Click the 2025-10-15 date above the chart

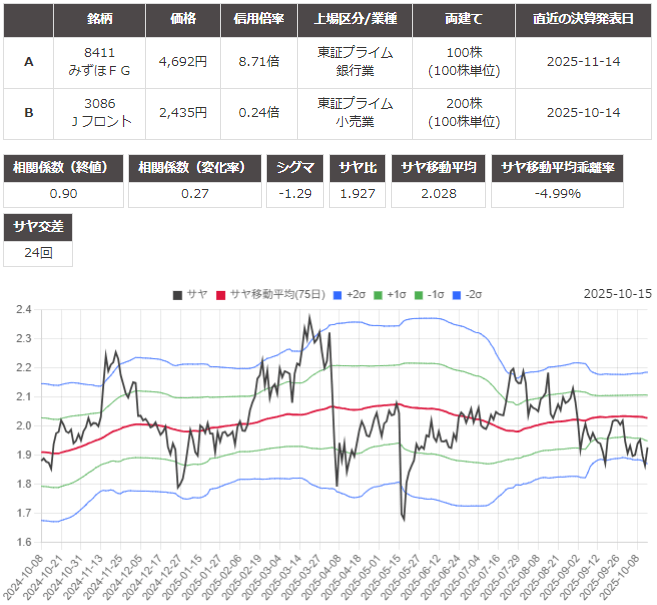point(617,293)
